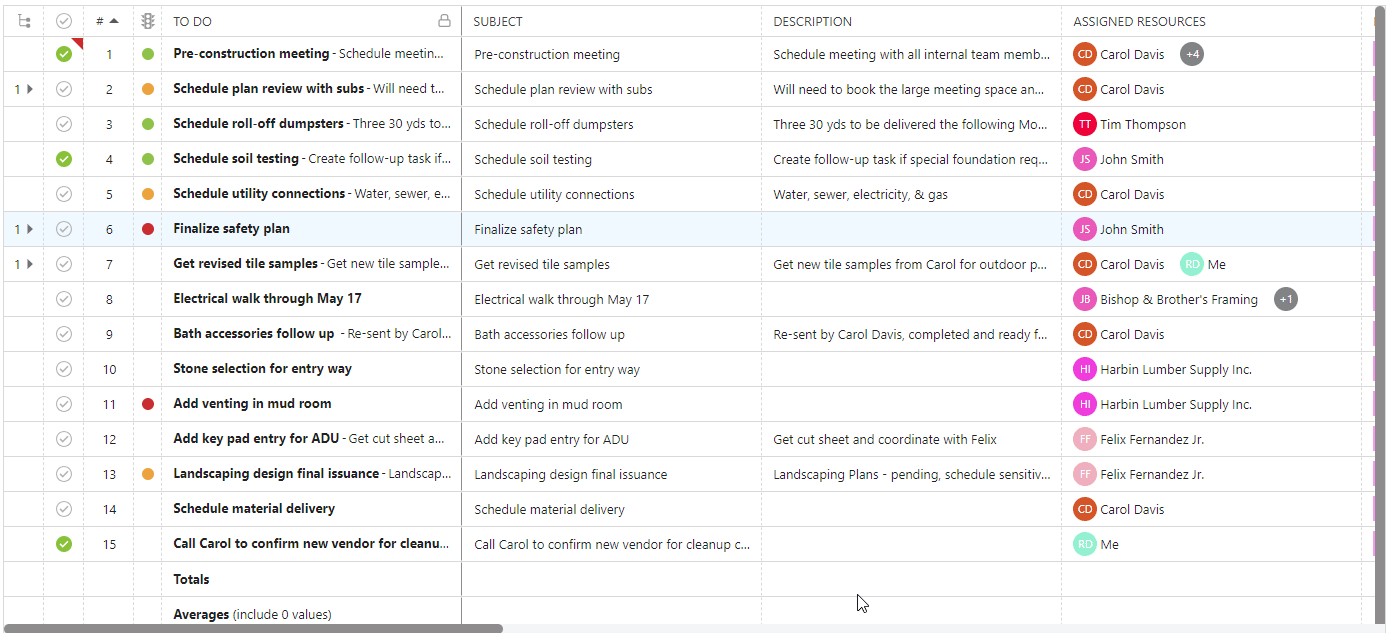Open the +1 badge beside Bishop & Brother's Framing
Screen dimensions: 1391x633
click(1286, 299)
